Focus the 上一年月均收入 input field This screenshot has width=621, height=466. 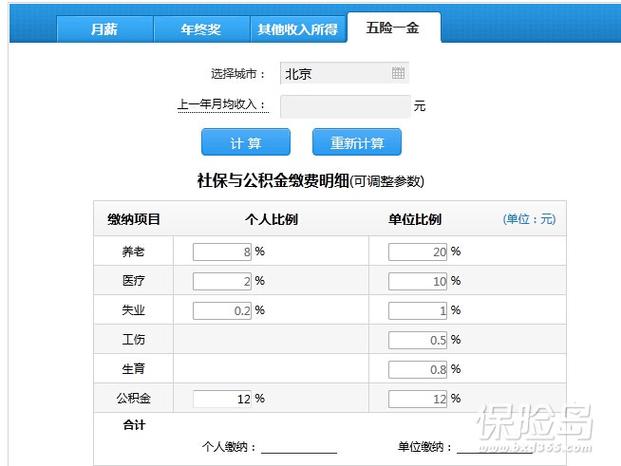[345, 106]
